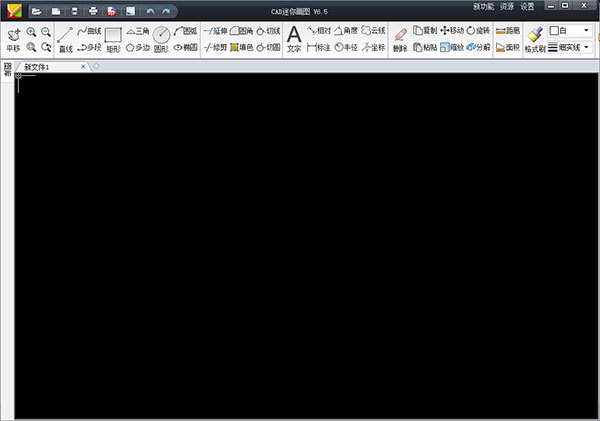Click the 移动 move tool
The width and height of the screenshot is (600, 421).
[x=452, y=31]
